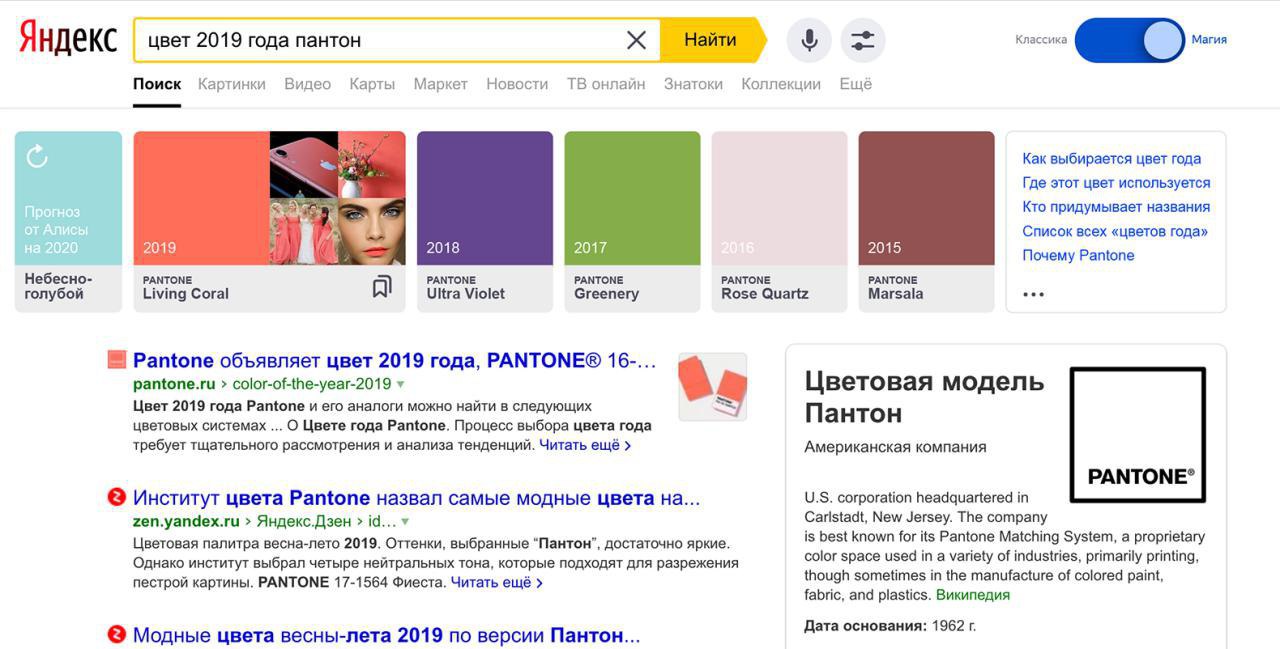Open search settings sliders icon
The width and height of the screenshot is (1280, 649).
[x=863, y=40]
